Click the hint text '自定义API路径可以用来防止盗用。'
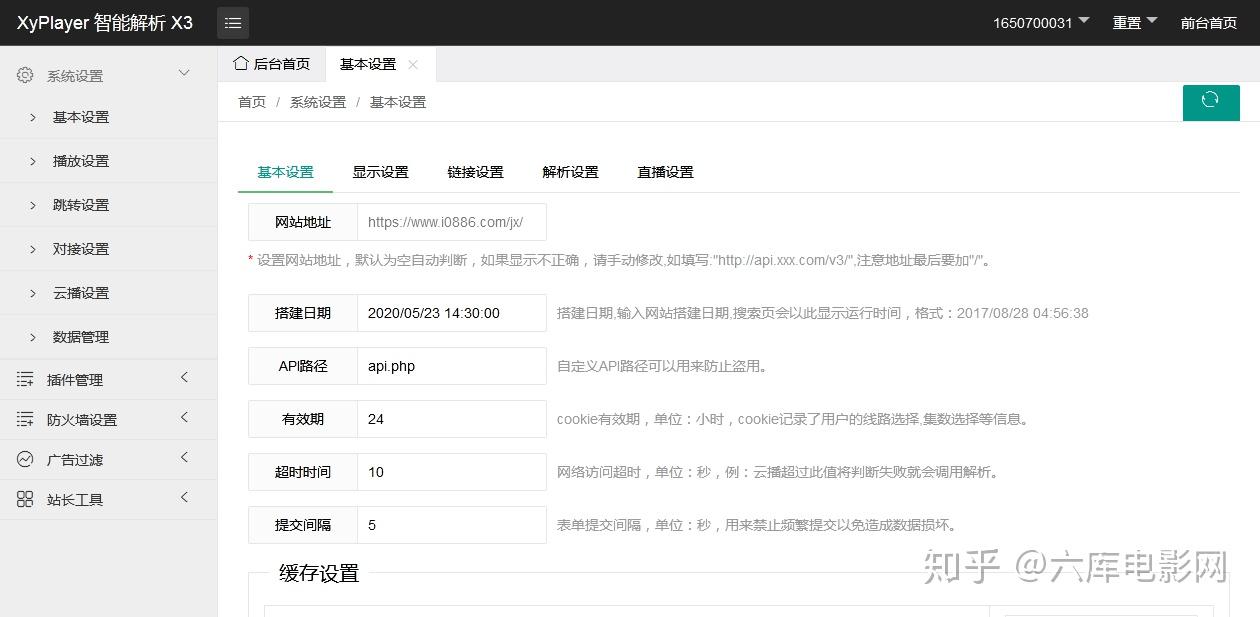Screen dimensions: 1260x617 point(662,366)
